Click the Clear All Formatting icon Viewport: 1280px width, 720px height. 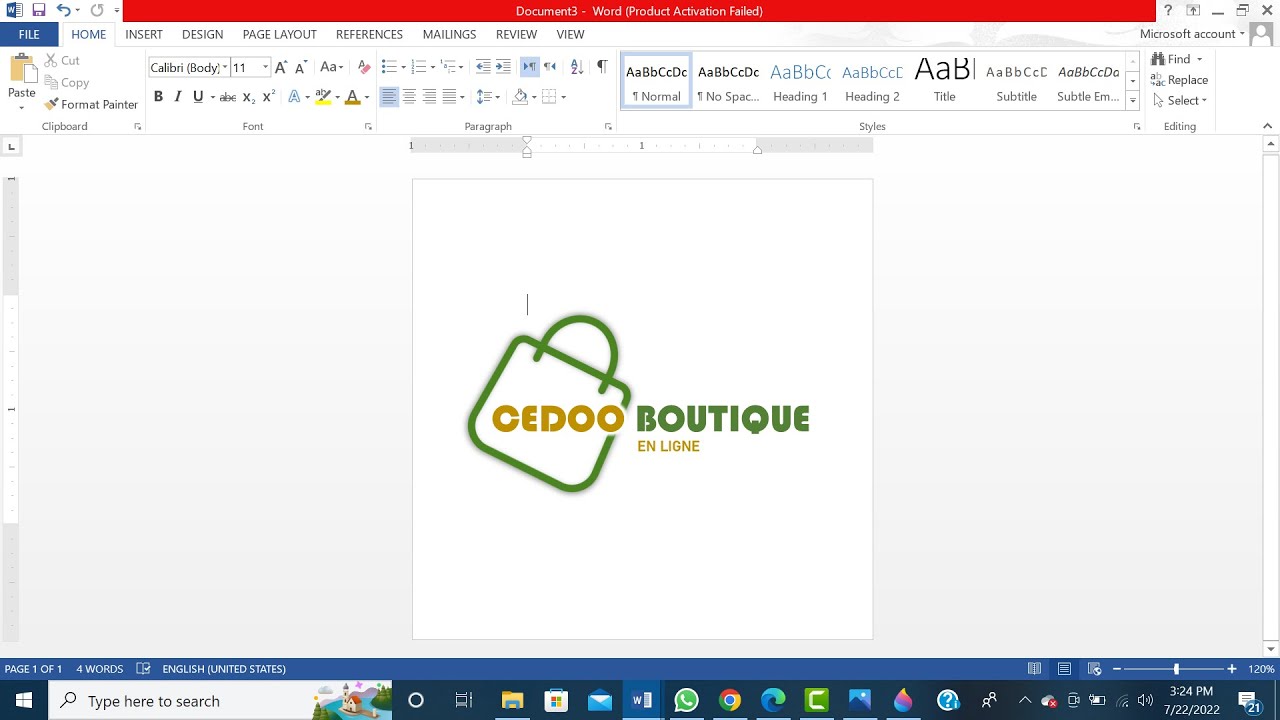(364, 67)
